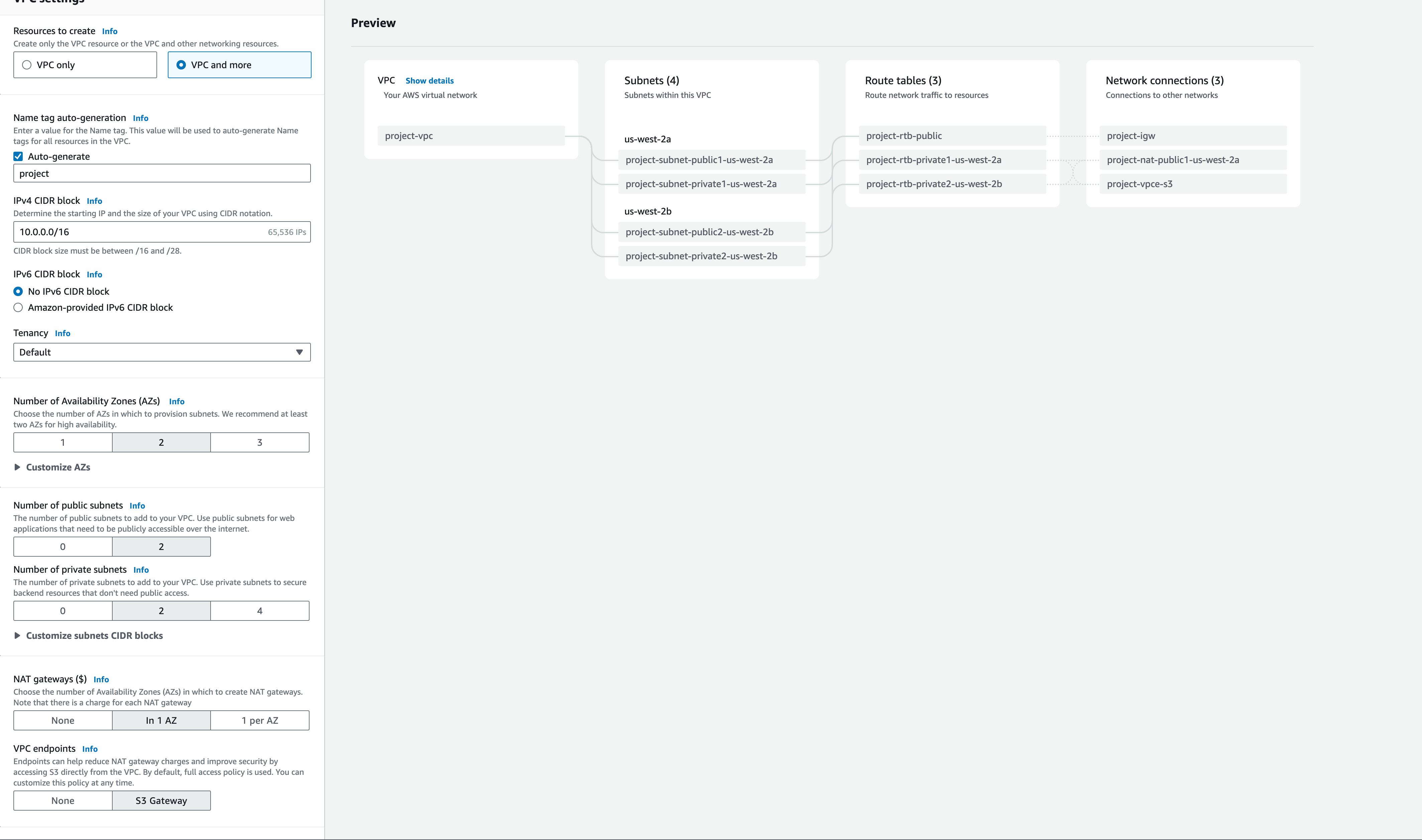
Task: Expand Customize subnets CIDR blocks
Action: pyautogui.click(x=94, y=635)
